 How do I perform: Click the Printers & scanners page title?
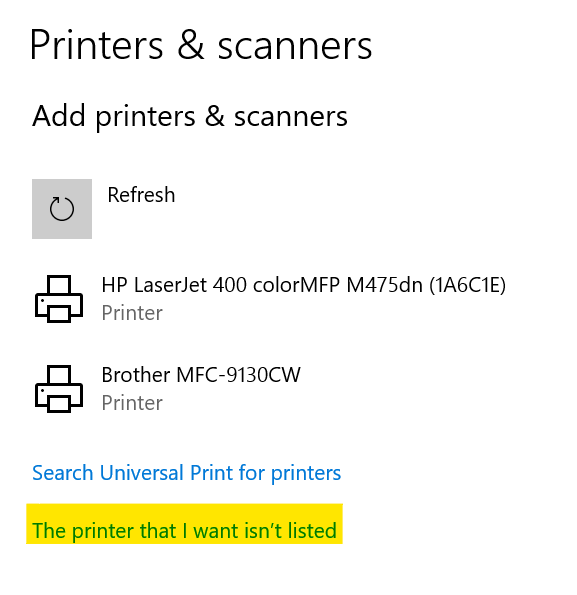(x=201, y=45)
